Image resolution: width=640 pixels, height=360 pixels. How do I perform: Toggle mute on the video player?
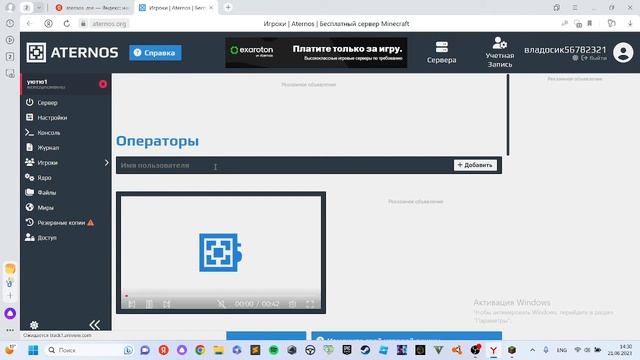click(221, 304)
